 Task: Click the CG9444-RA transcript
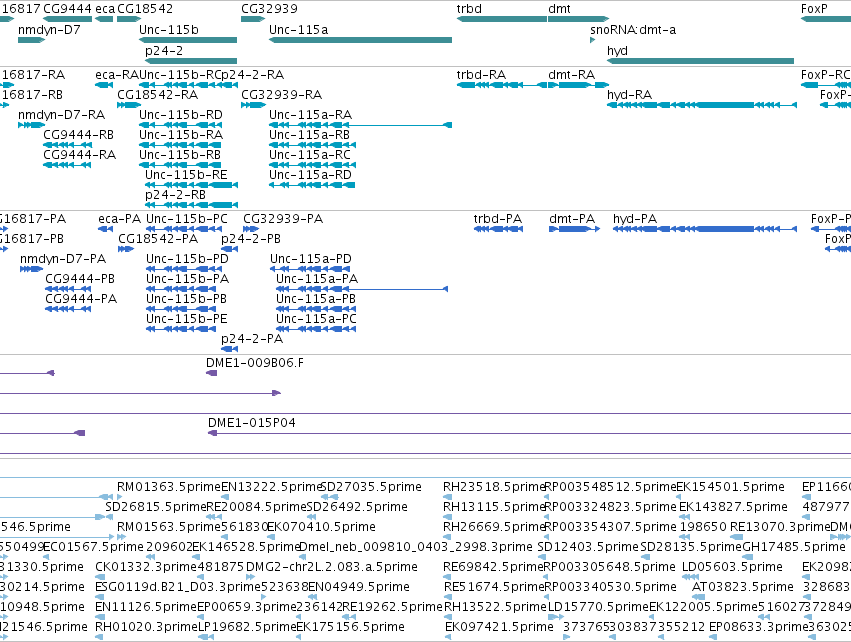pyautogui.click(x=67, y=165)
